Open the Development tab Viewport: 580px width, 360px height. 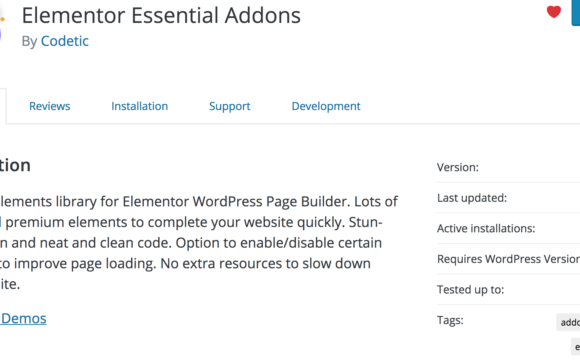(326, 107)
